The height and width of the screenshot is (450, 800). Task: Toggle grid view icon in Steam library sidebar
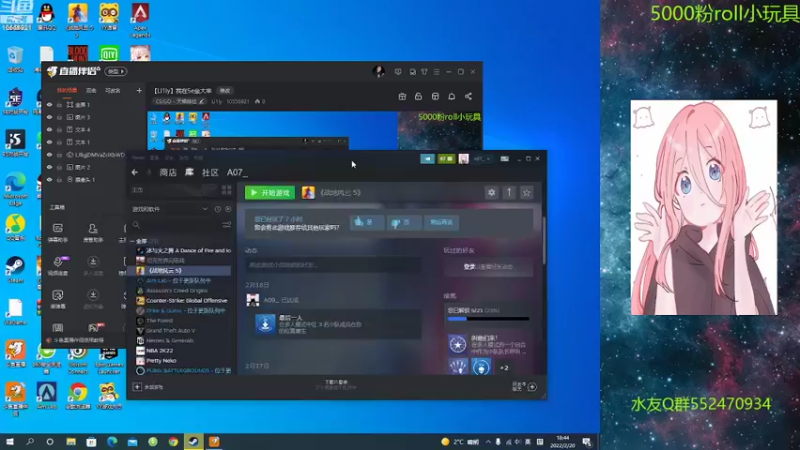click(x=227, y=190)
